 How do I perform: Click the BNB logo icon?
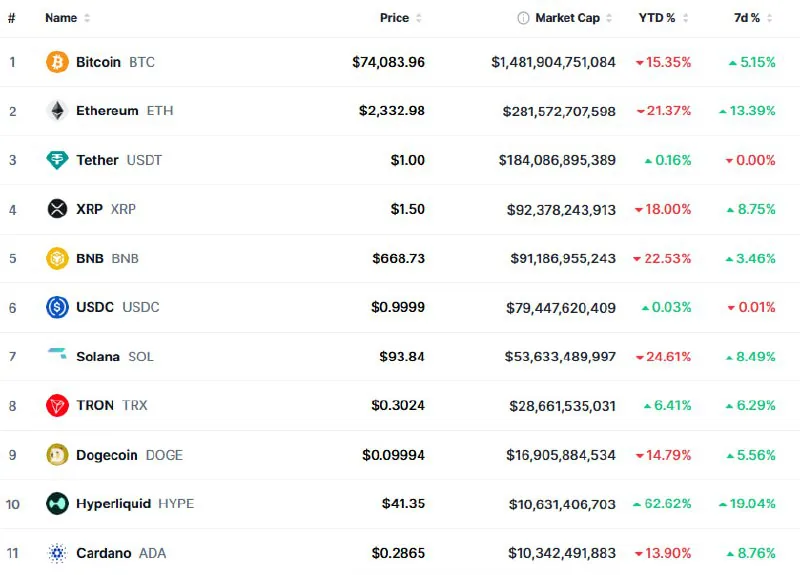tap(58, 258)
